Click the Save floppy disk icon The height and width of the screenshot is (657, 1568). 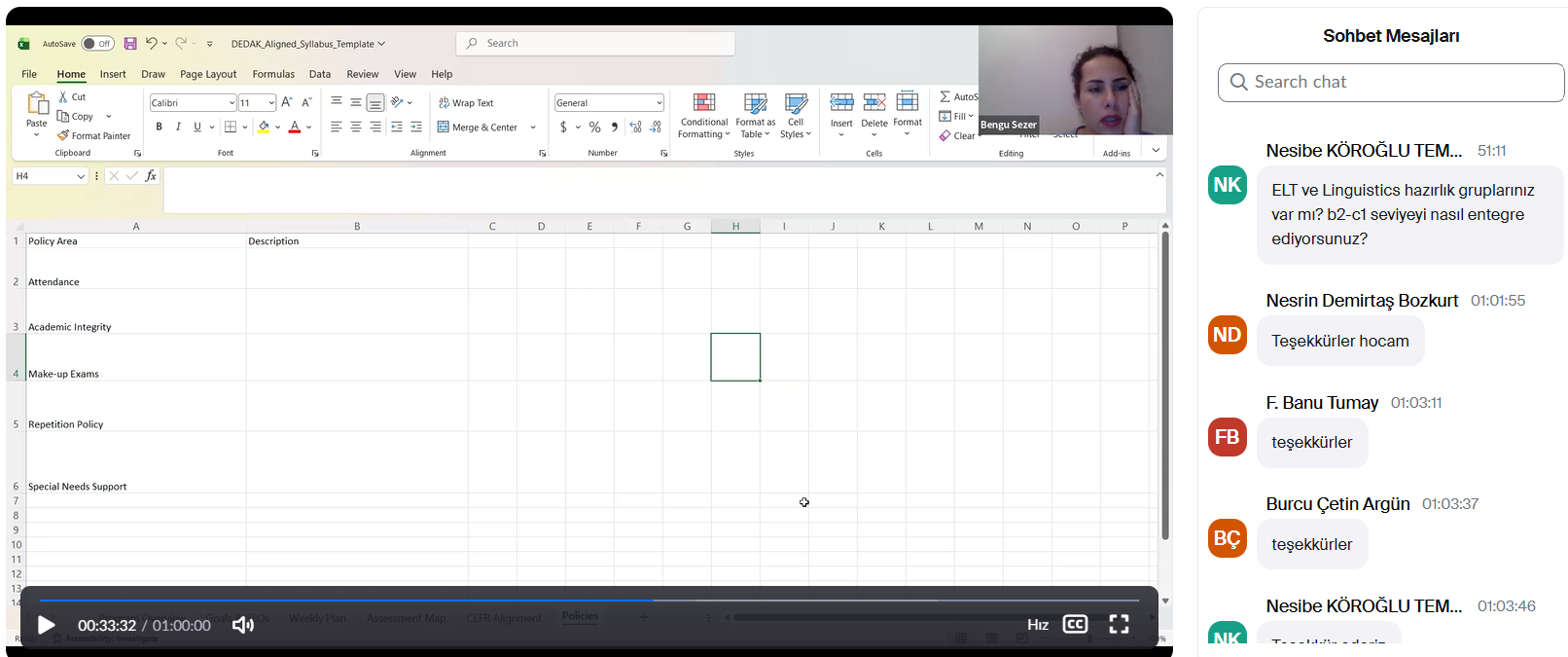[x=130, y=44]
